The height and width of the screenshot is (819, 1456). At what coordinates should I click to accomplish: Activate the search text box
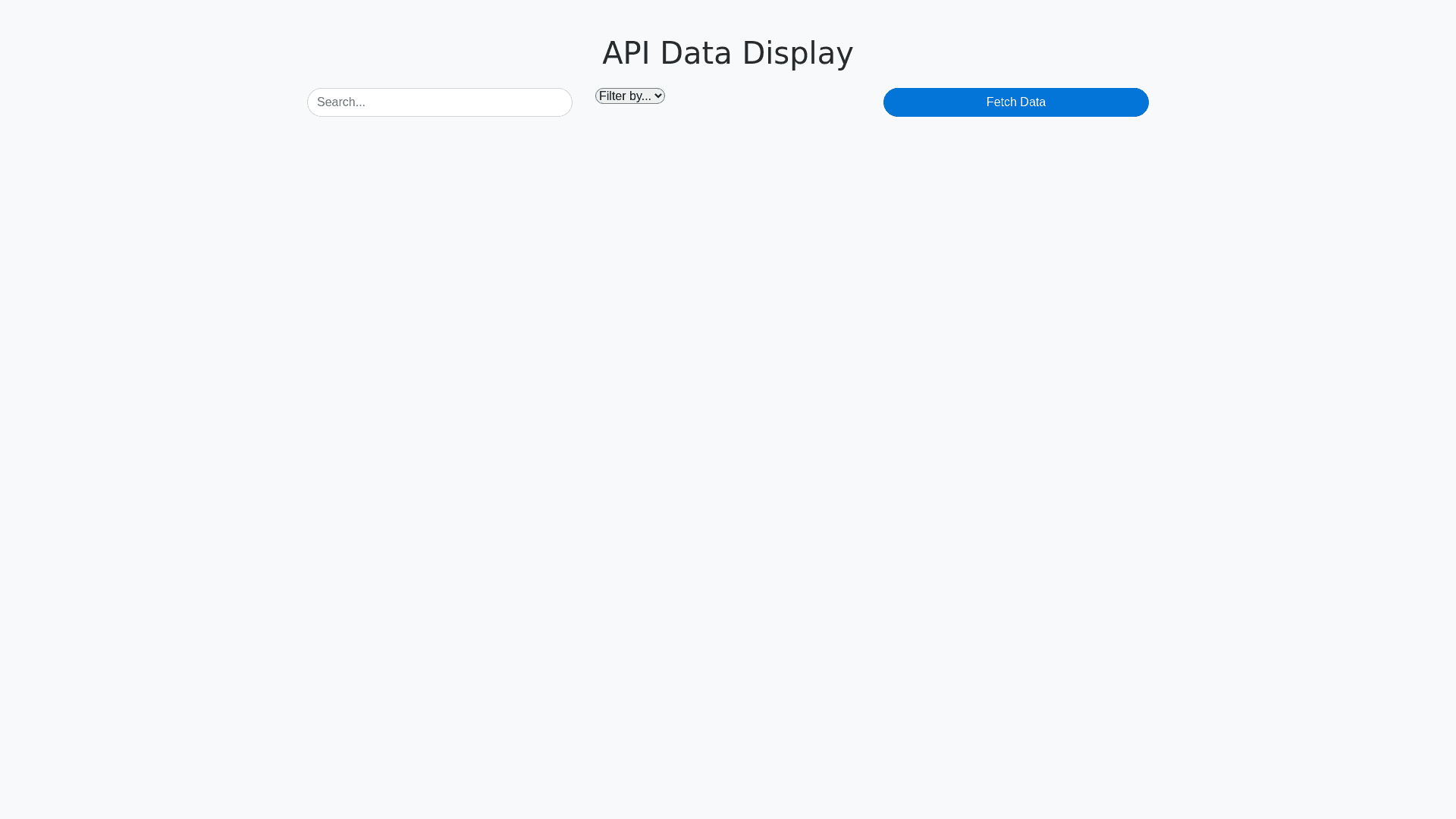pos(439,102)
